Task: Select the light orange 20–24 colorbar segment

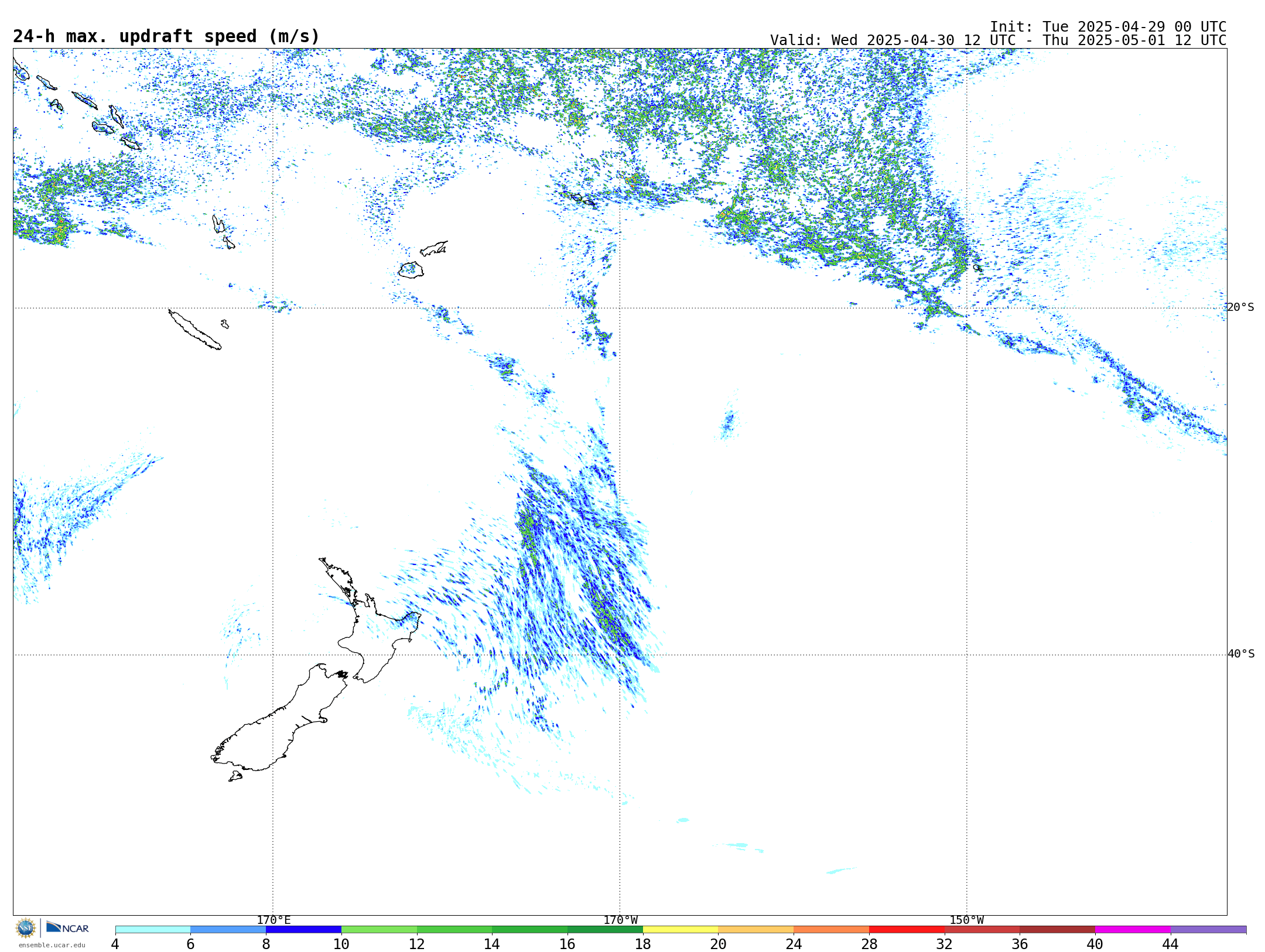Action: click(x=756, y=930)
